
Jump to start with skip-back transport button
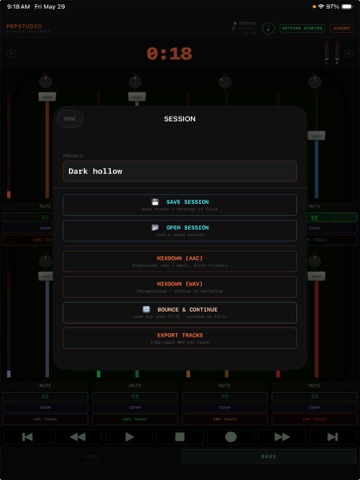27,437
